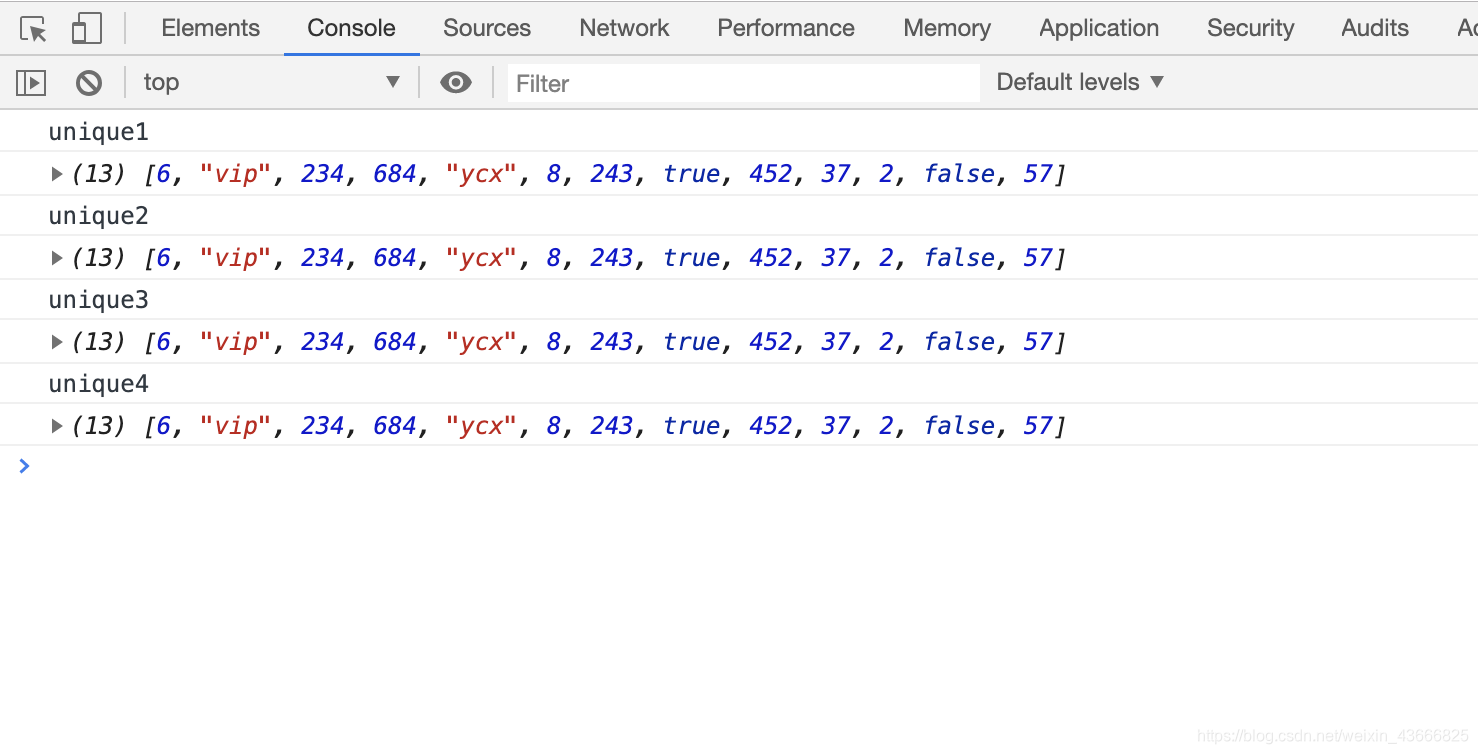This screenshot has height=754, width=1478.
Task: Click the unique1 log text
Action: click(99, 132)
